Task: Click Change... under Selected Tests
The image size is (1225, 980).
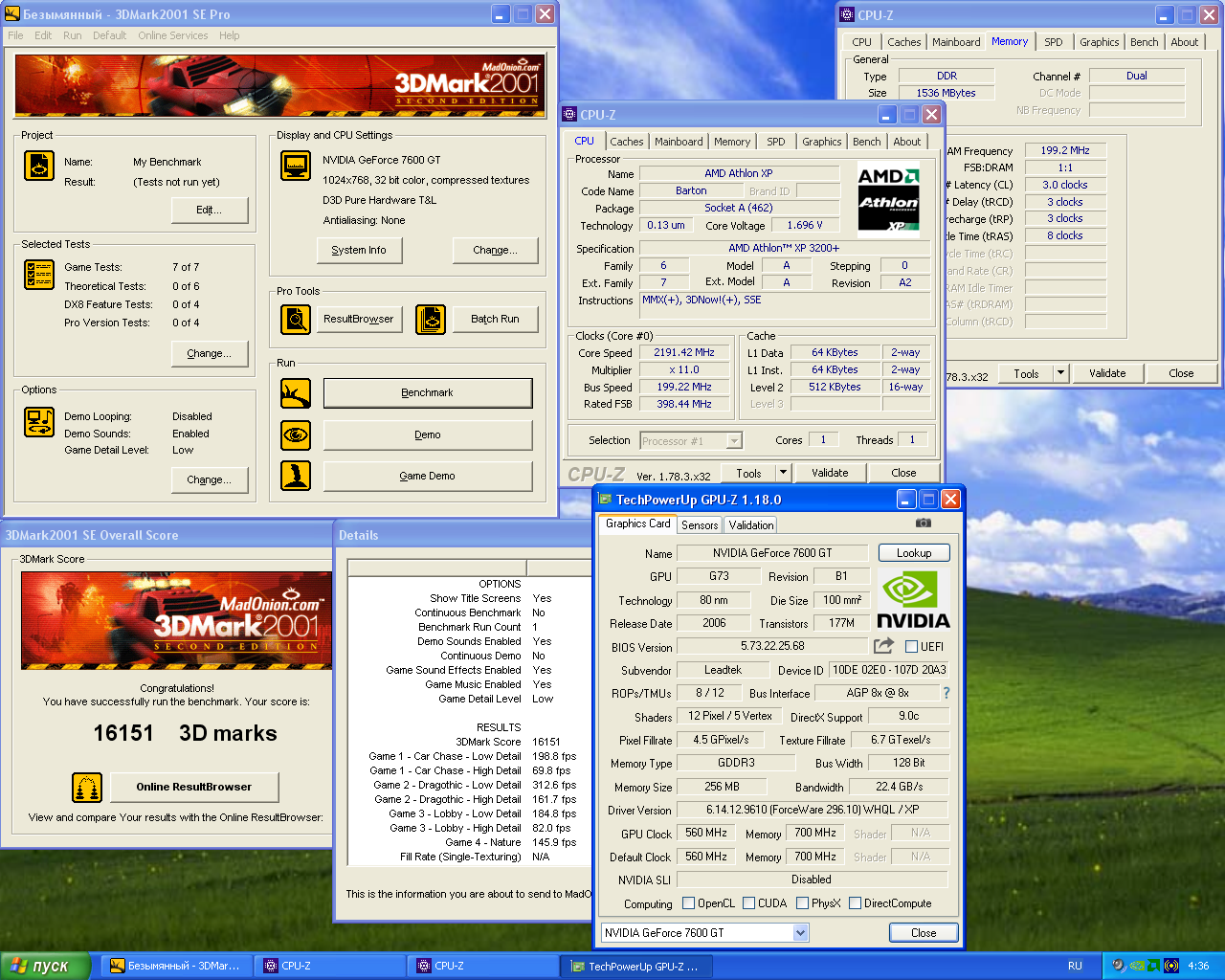Action: pos(210,353)
